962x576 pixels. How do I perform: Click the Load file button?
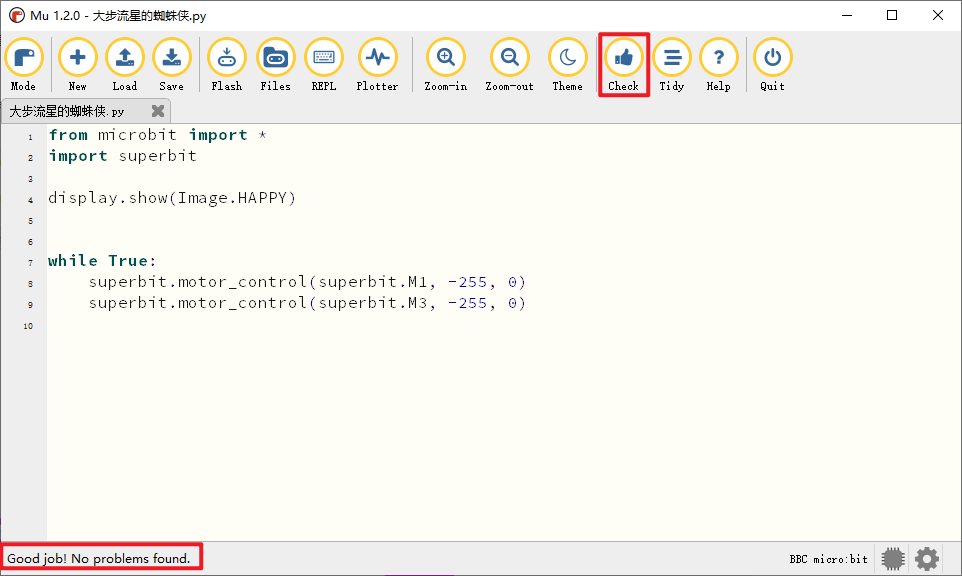point(125,65)
